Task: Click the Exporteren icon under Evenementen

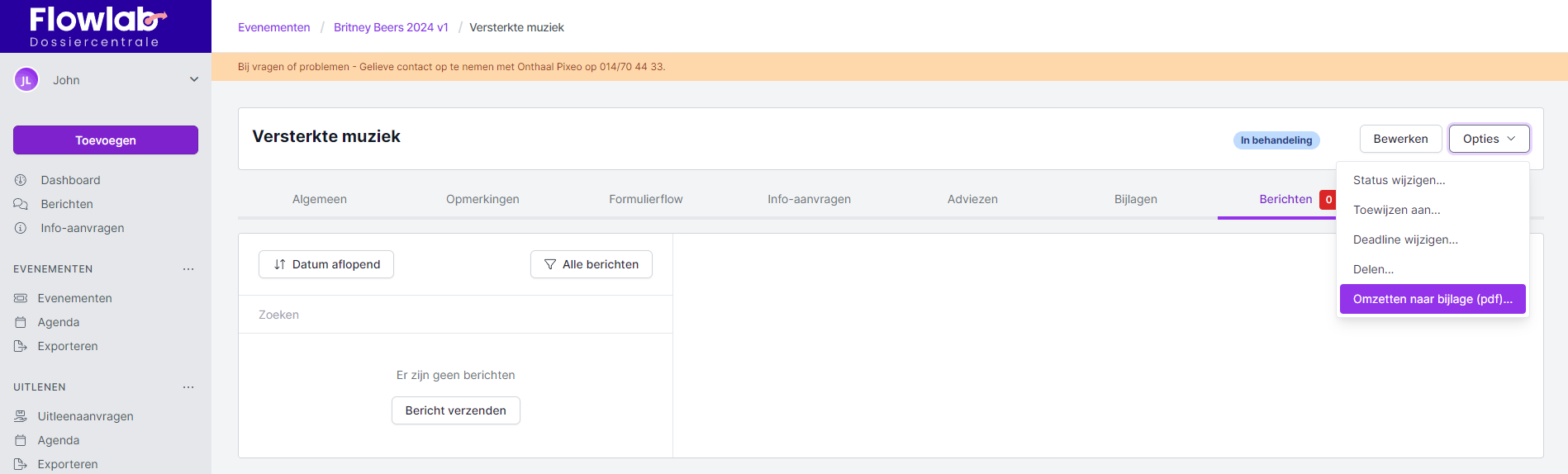Action: (21, 346)
